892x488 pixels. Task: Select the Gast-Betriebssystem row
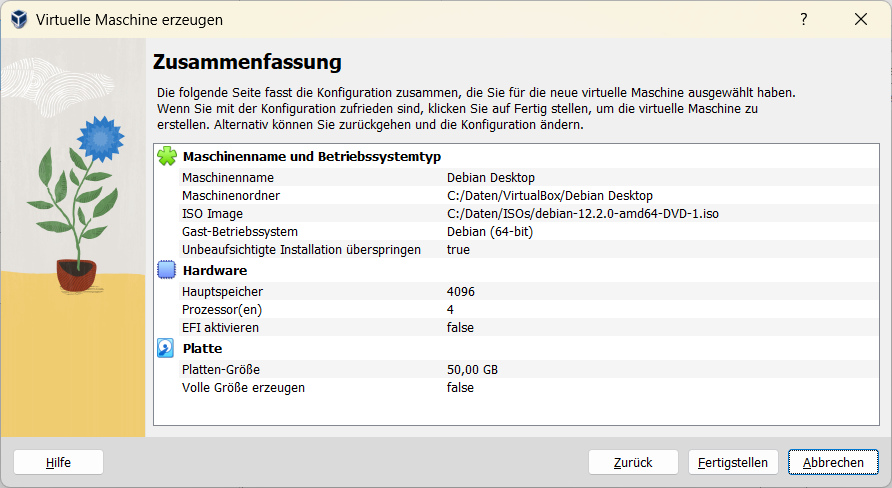point(400,231)
